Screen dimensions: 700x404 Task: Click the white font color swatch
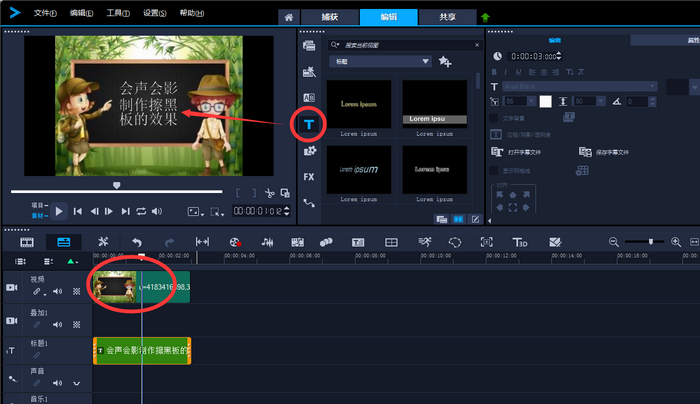pos(546,101)
